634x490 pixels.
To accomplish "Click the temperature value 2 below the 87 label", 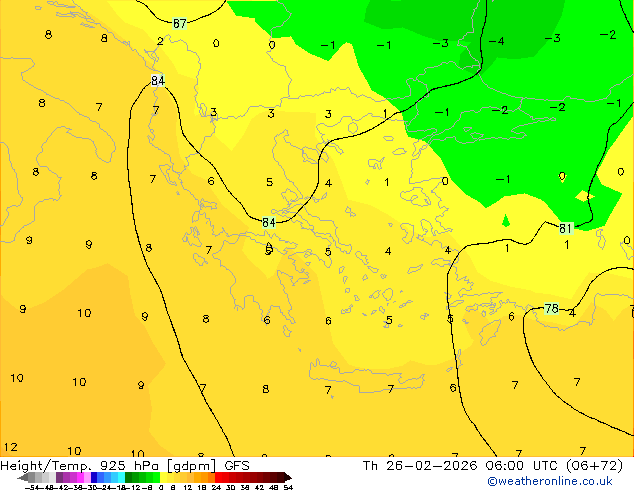I will [x=160, y=41].
